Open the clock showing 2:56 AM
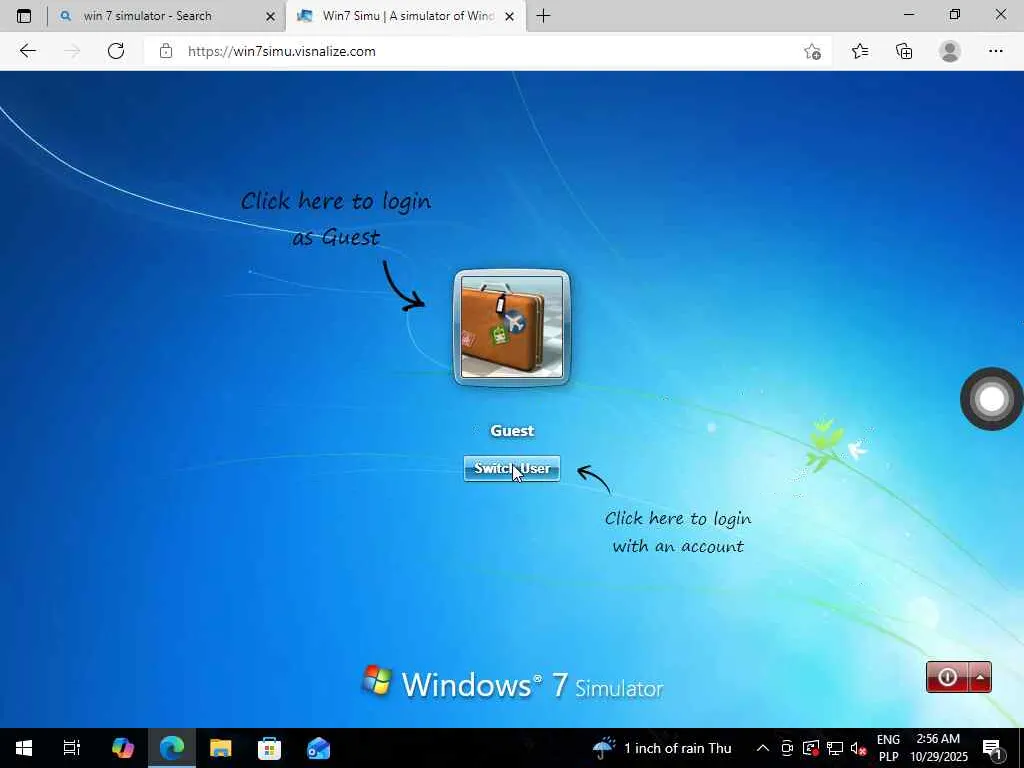 tap(938, 748)
